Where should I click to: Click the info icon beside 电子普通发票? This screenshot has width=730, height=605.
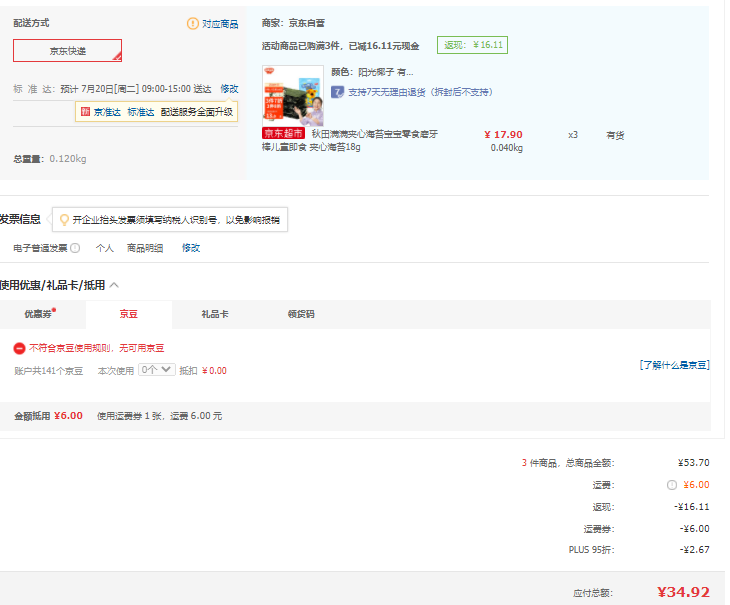click(75, 248)
